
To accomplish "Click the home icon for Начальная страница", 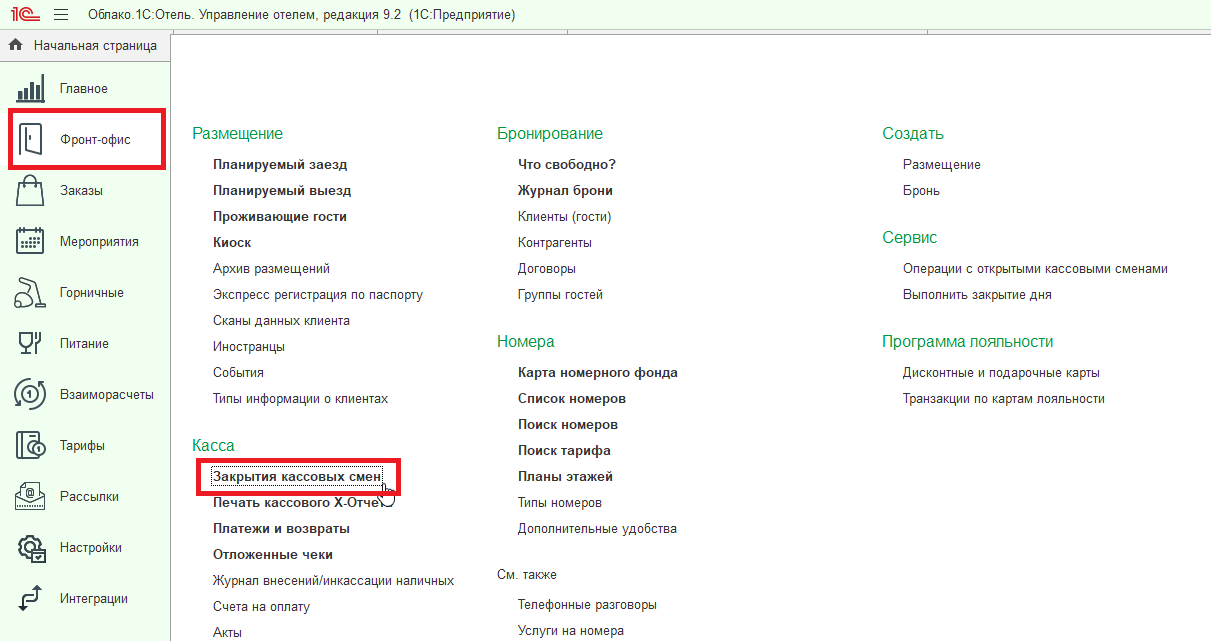I will click(x=16, y=45).
